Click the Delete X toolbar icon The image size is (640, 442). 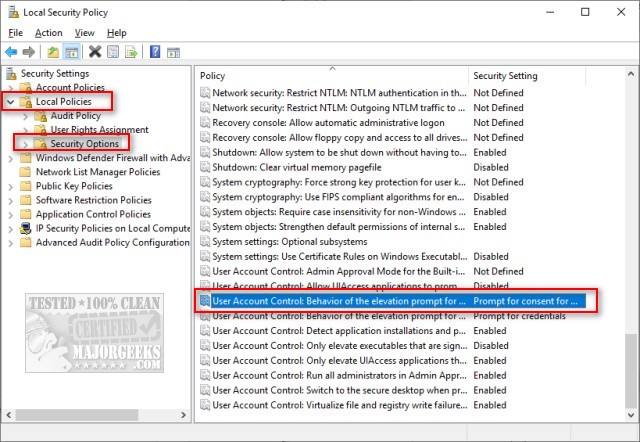[x=95, y=52]
